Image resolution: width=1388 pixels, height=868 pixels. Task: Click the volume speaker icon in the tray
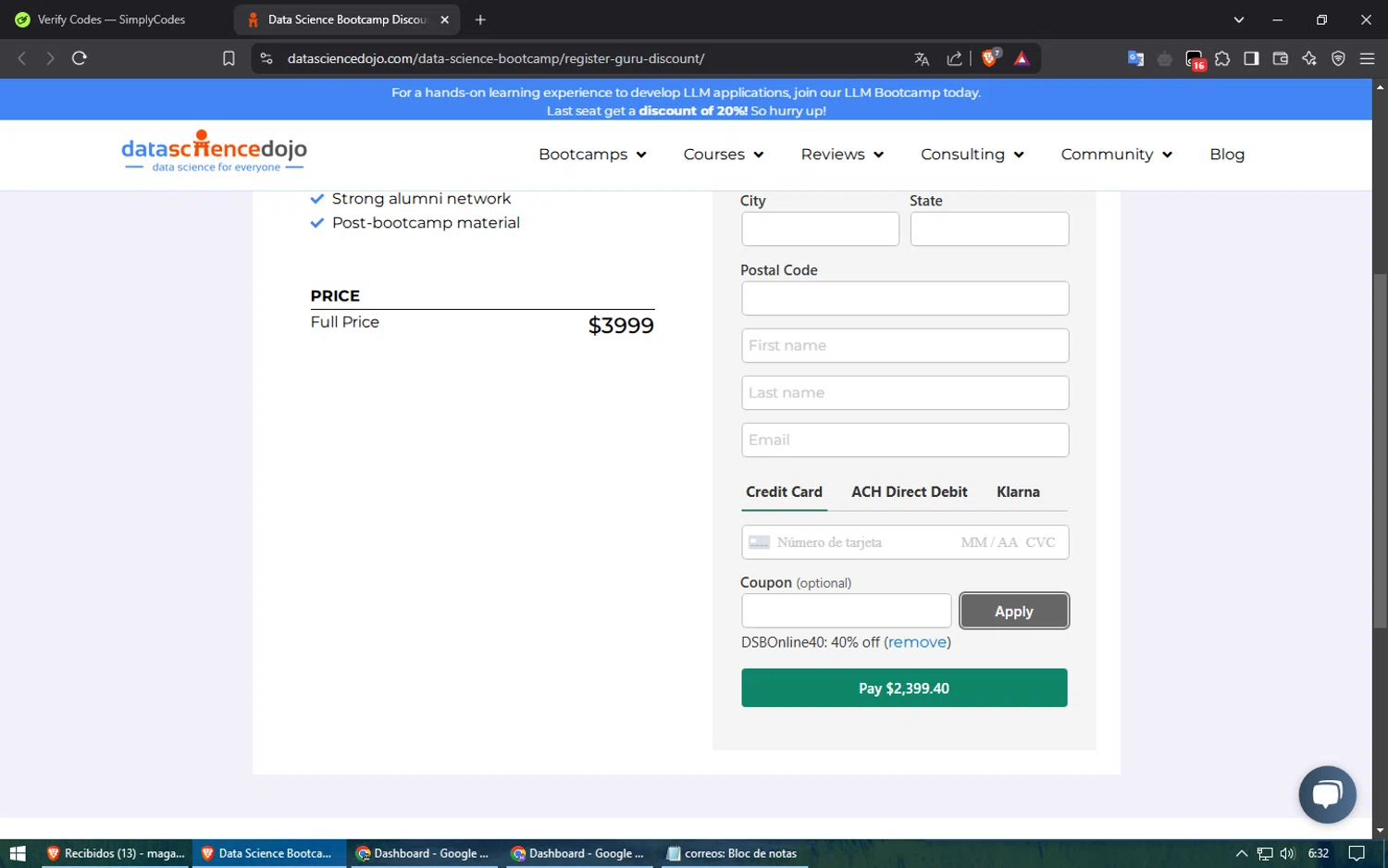click(x=1287, y=853)
